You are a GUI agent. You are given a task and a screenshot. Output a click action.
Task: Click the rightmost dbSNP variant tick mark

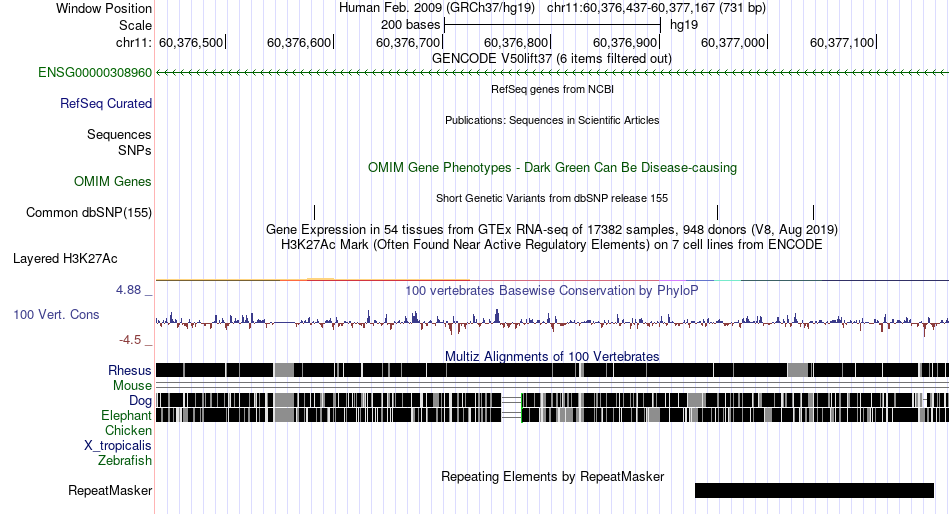click(x=813, y=213)
